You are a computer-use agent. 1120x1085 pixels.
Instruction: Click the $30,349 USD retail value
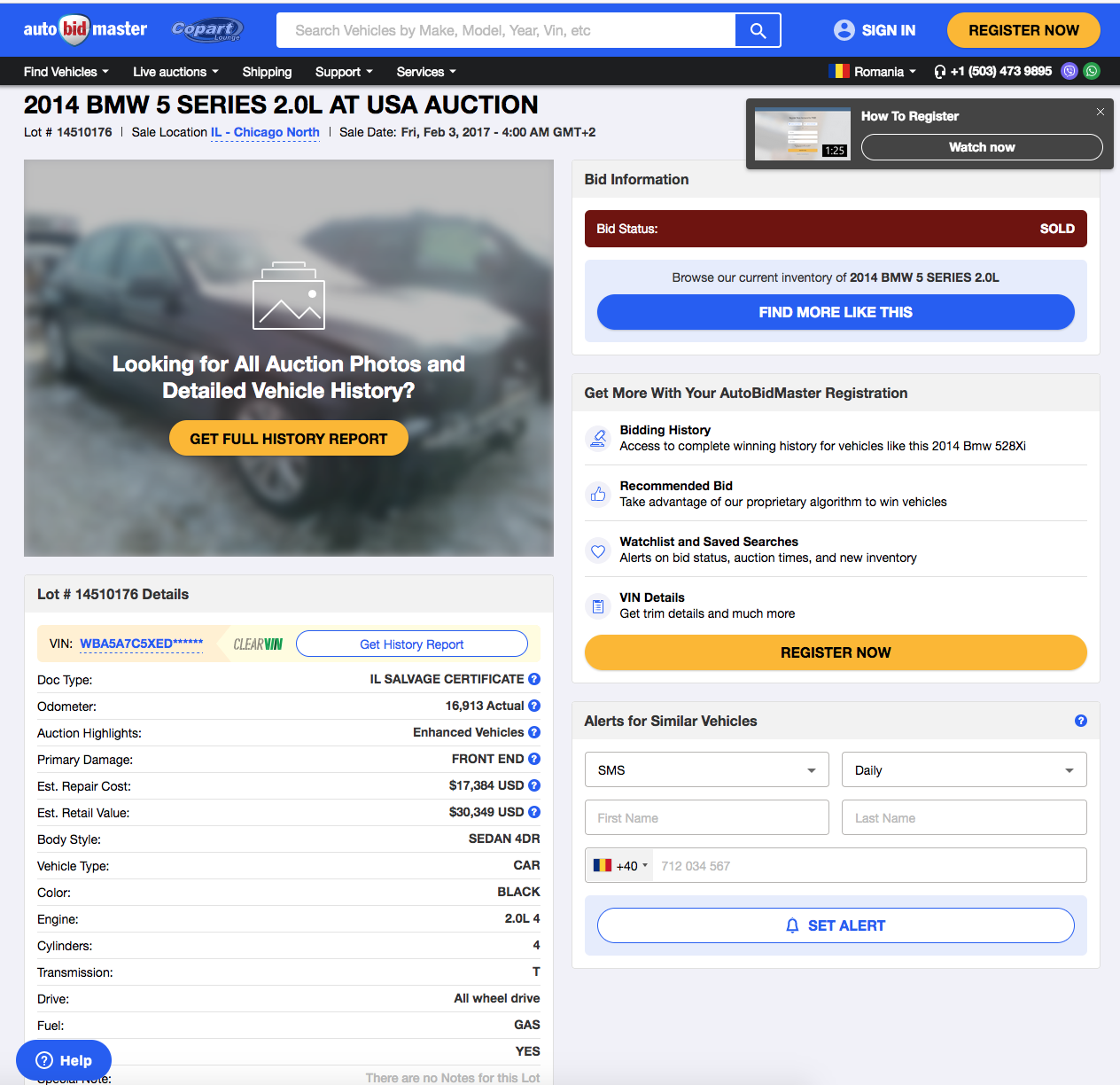pos(486,812)
